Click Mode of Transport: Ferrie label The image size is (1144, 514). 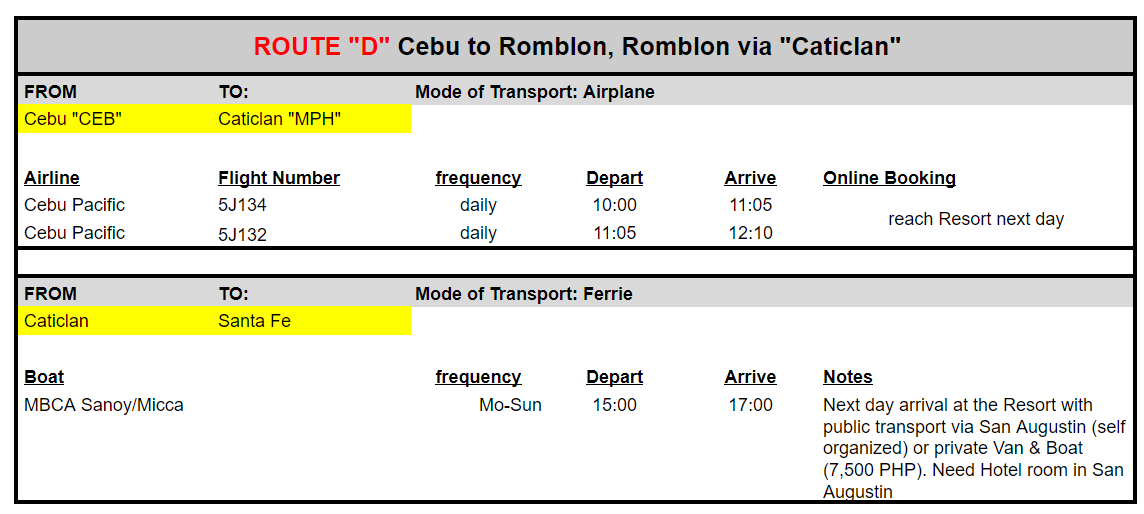coord(524,294)
